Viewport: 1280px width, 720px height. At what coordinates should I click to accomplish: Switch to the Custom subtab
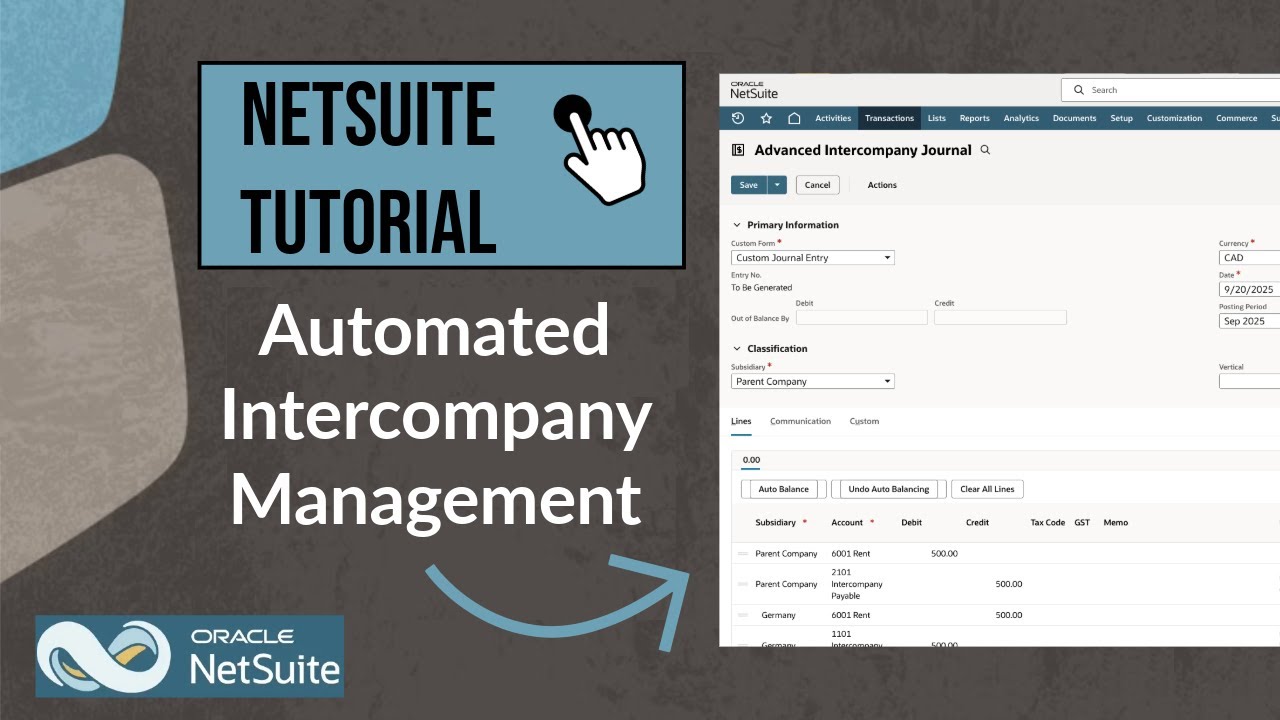[x=864, y=421]
